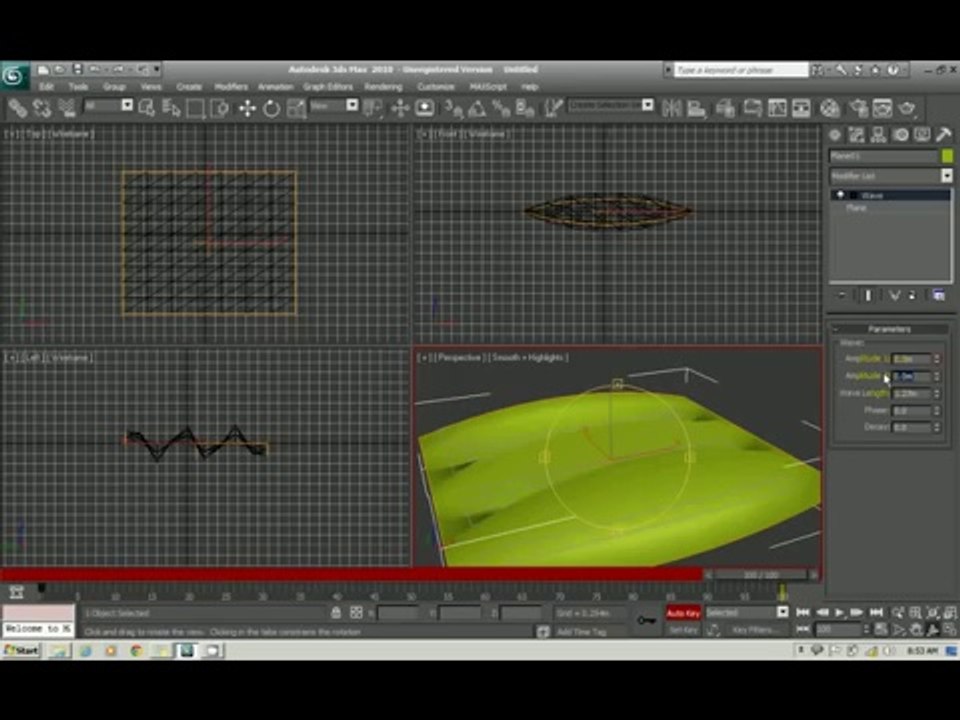Toggle Percent Snap in main toolbar
This screenshot has width=960, height=720.
501,109
